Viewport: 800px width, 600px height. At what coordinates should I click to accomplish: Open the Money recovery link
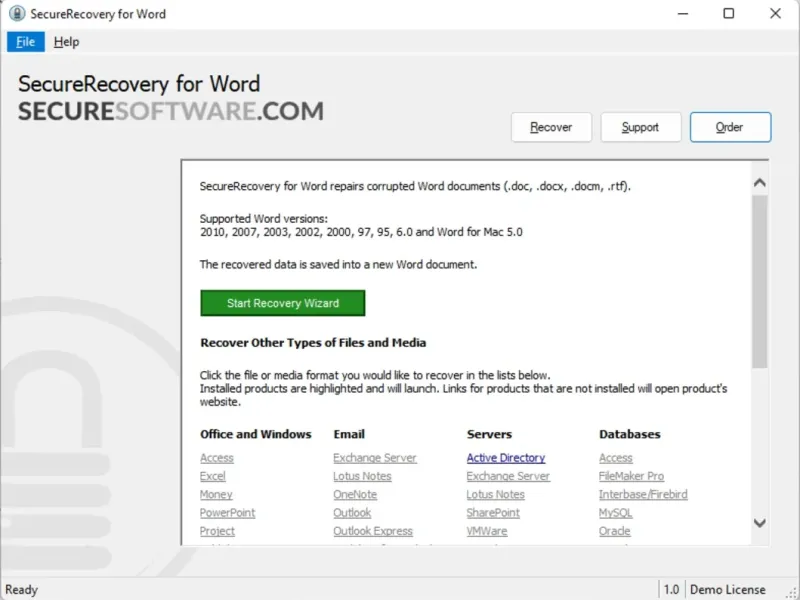[x=216, y=495]
